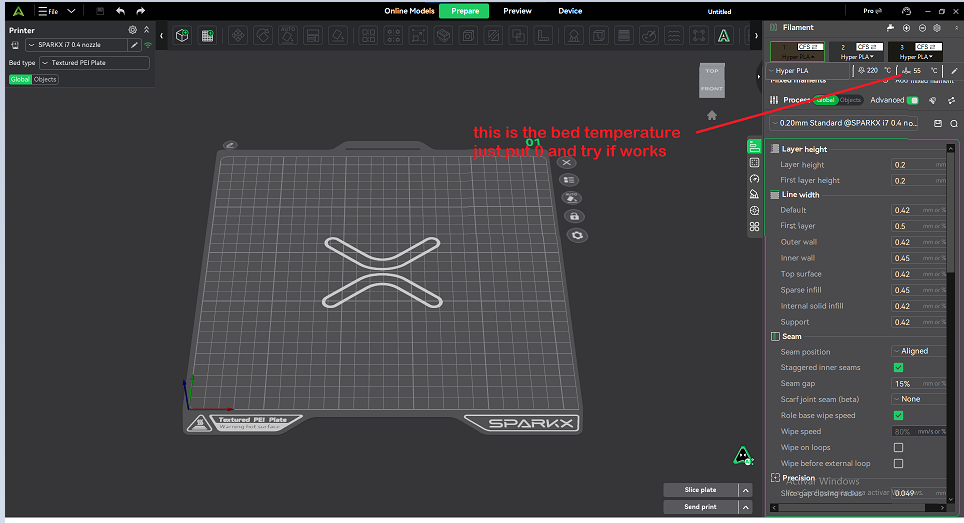Screen dimensions: 964x523
Task: Select Objects in the Printer panel toggle
Action: click(45, 79)
